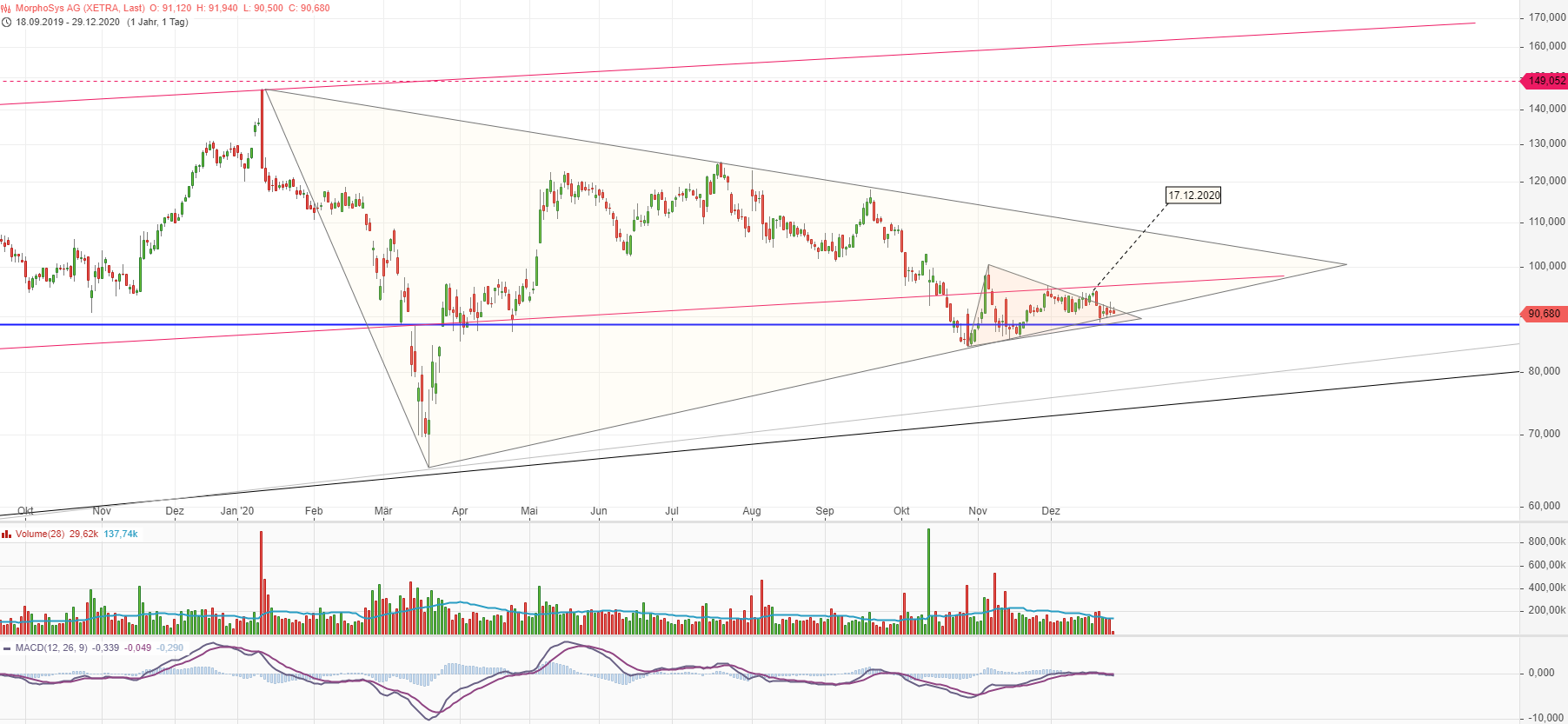
Task: Click the low value L: 90,500
Action: 263,8
